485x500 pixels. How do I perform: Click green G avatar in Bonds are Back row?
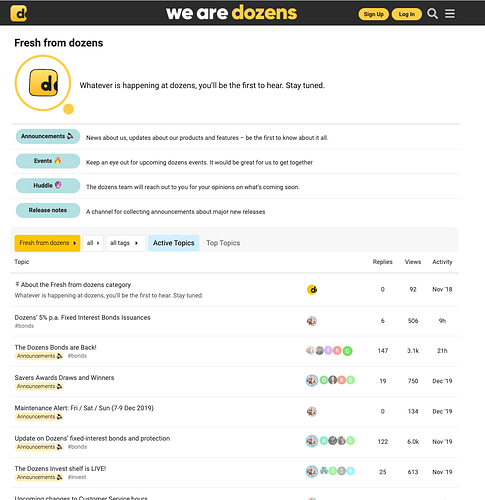347,351
